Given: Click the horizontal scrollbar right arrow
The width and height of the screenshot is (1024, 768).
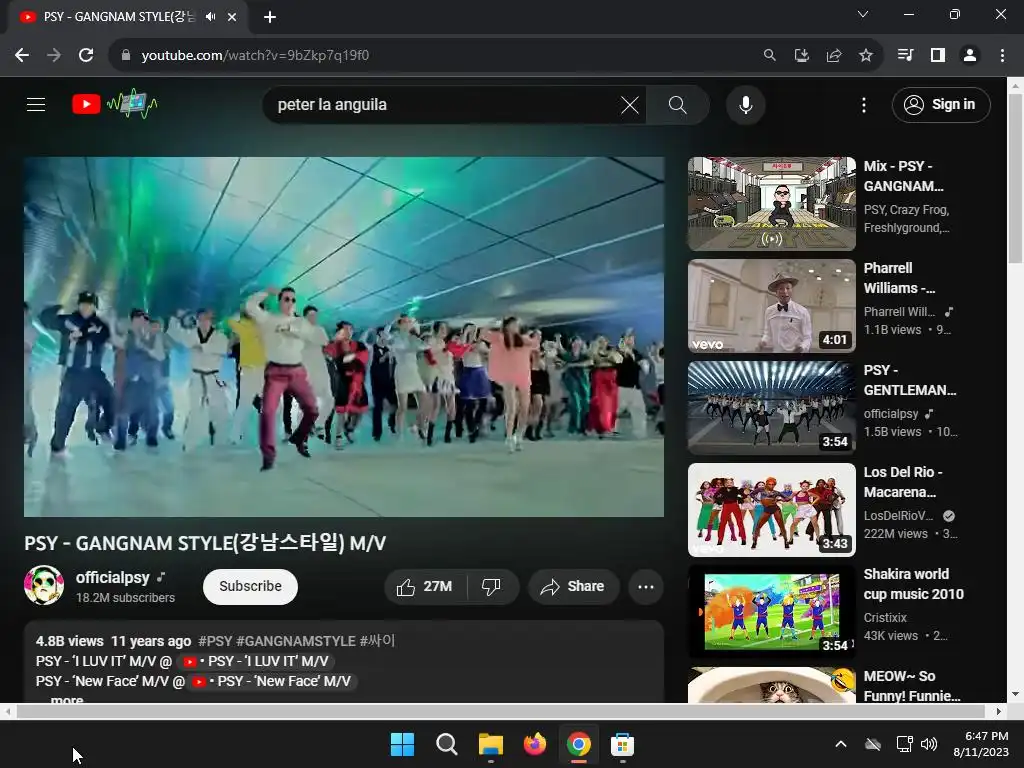Looking at the screenshot, I should tap(999, 711).
